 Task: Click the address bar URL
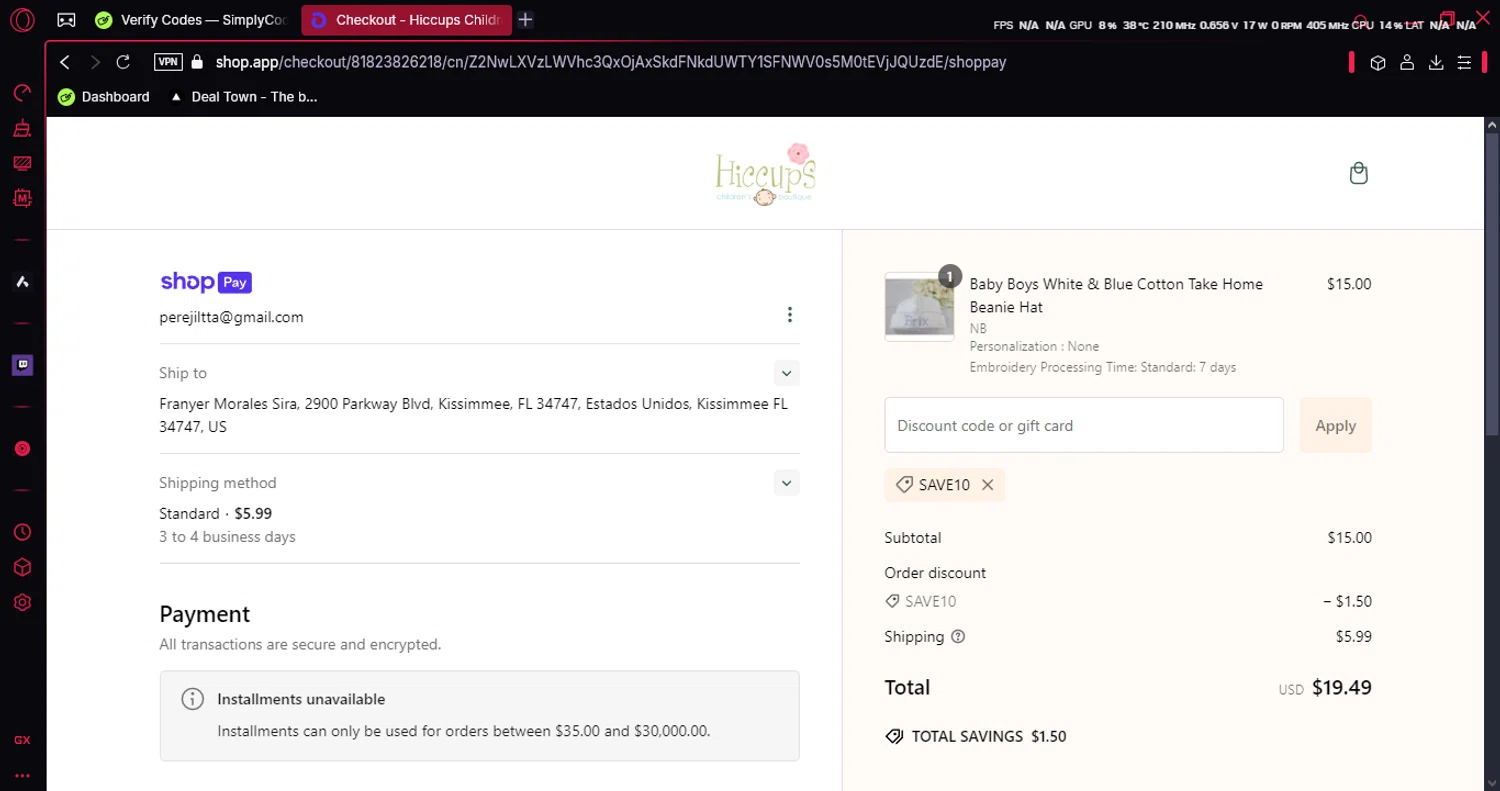tap(610, 62)
